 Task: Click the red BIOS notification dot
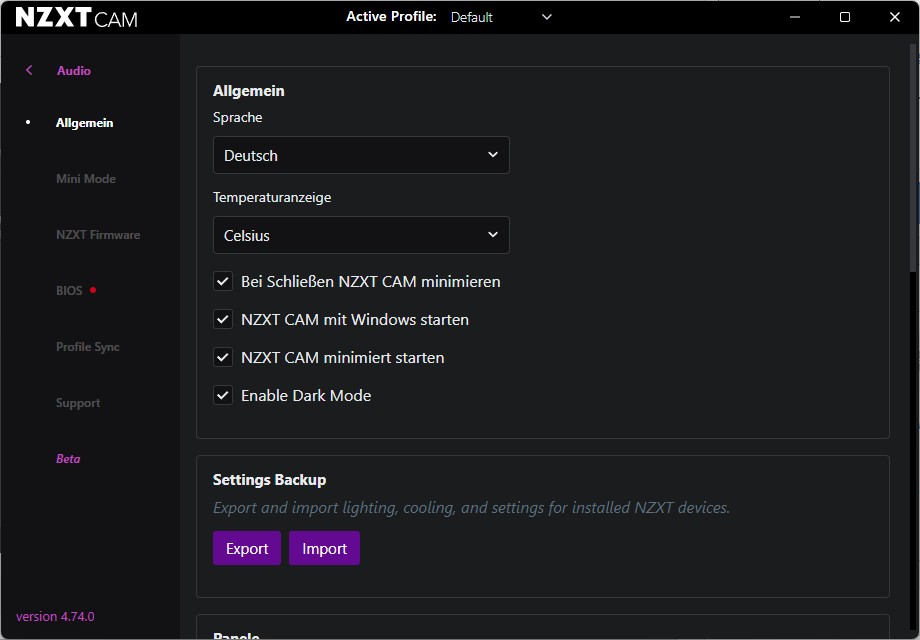point(93,290)
